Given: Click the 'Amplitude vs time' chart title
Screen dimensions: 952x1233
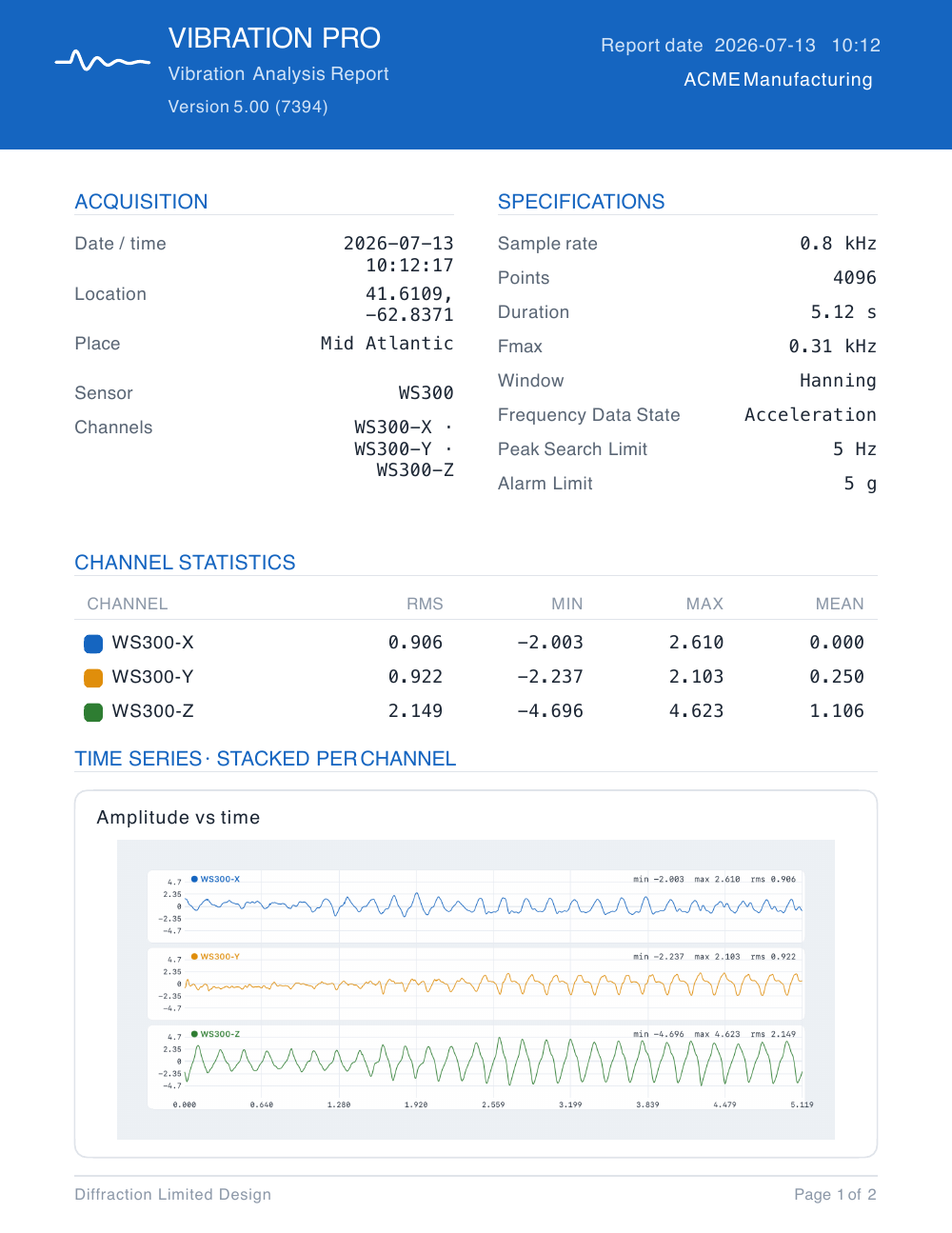Looking at the screenshot, I should pos(178,818).
